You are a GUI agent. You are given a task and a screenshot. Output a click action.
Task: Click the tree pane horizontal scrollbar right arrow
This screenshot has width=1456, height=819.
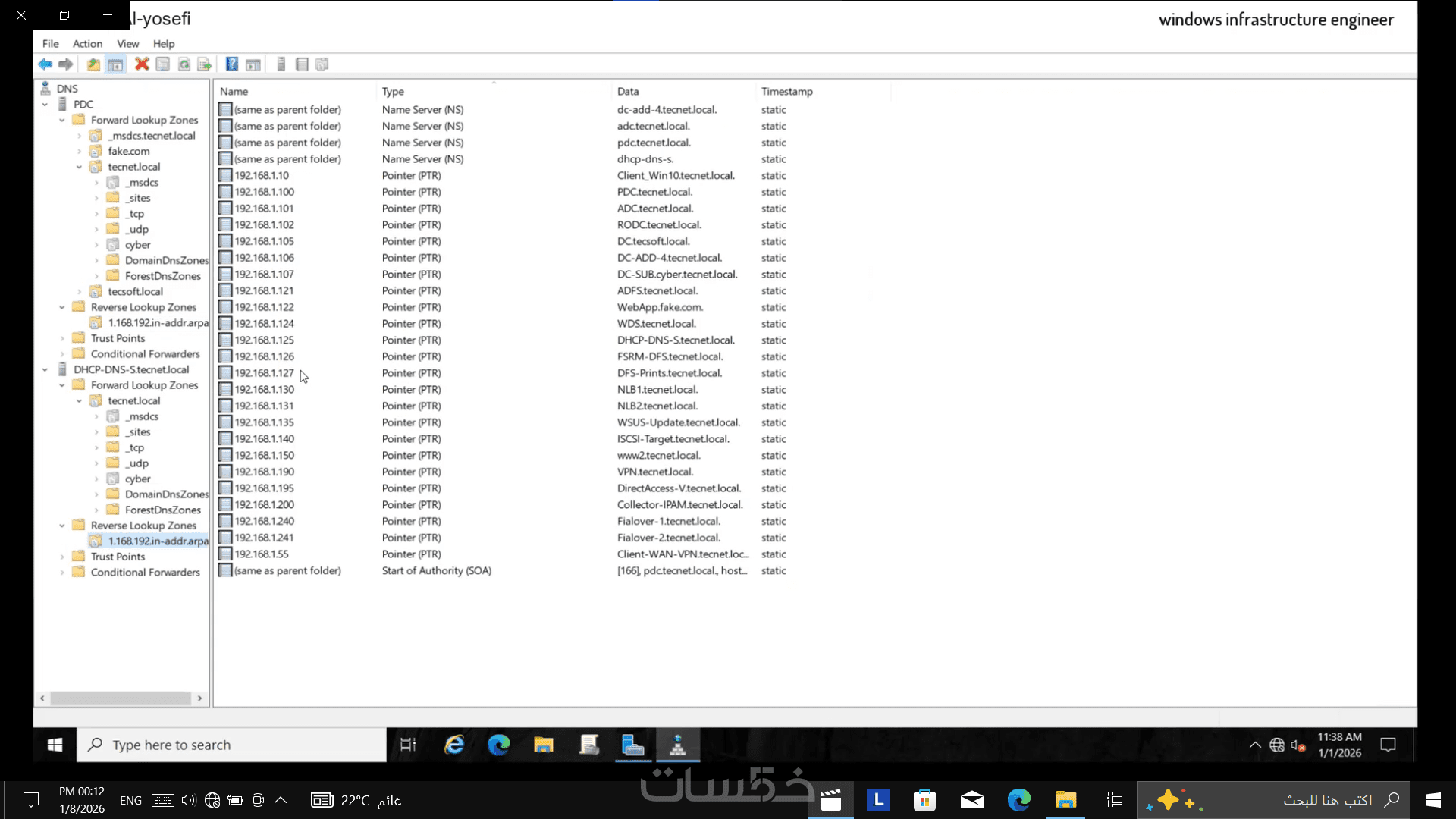click(199, 698)
